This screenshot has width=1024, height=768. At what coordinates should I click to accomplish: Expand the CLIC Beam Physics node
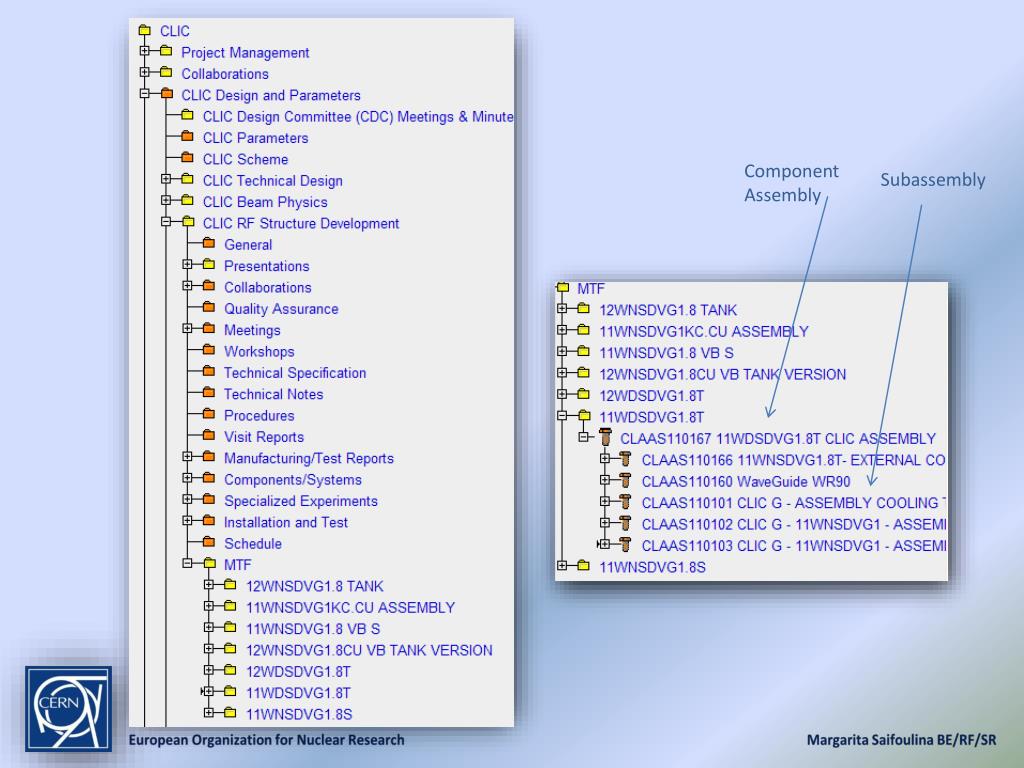click(x=166, y=200)
